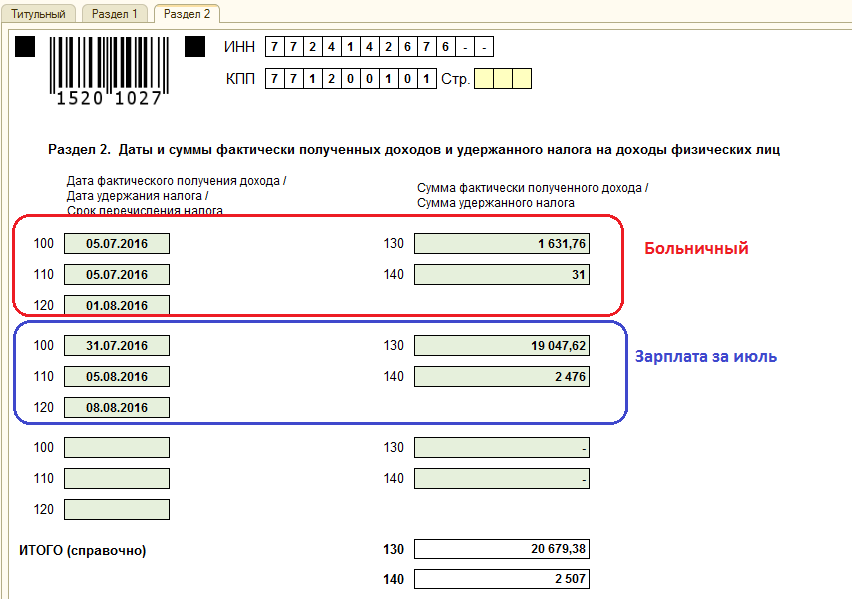Select the Раздел 2 tab
Viewport: 852px width, 599px height.
[187, 14]
